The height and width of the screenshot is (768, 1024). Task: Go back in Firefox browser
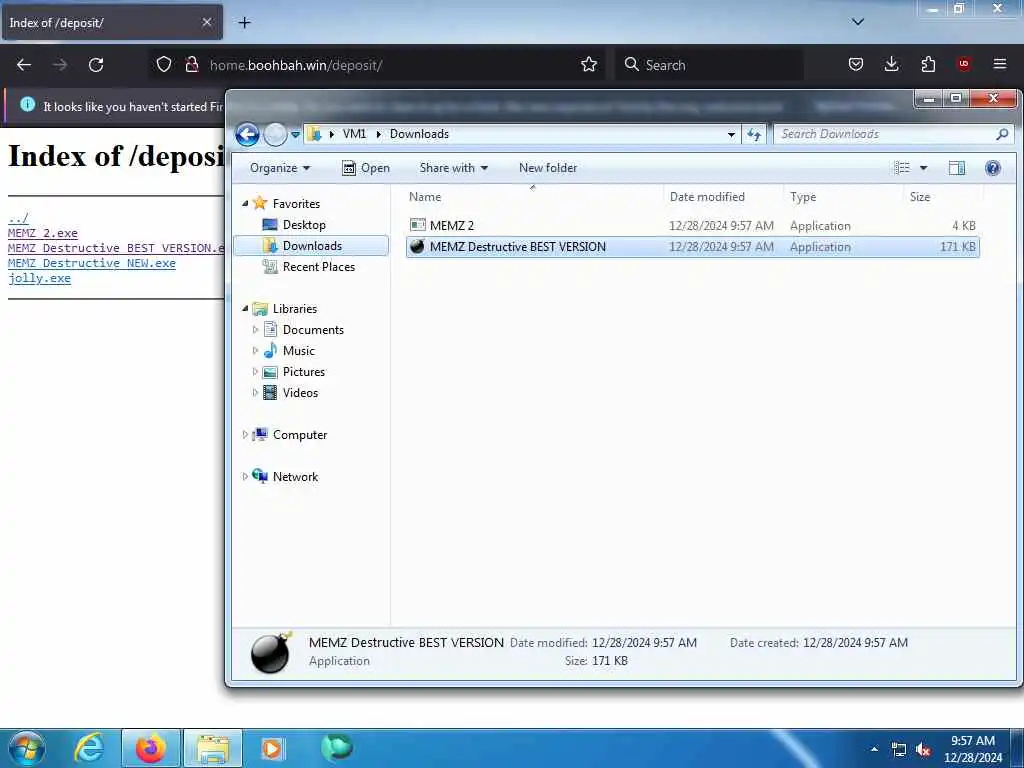pos(24,65)
